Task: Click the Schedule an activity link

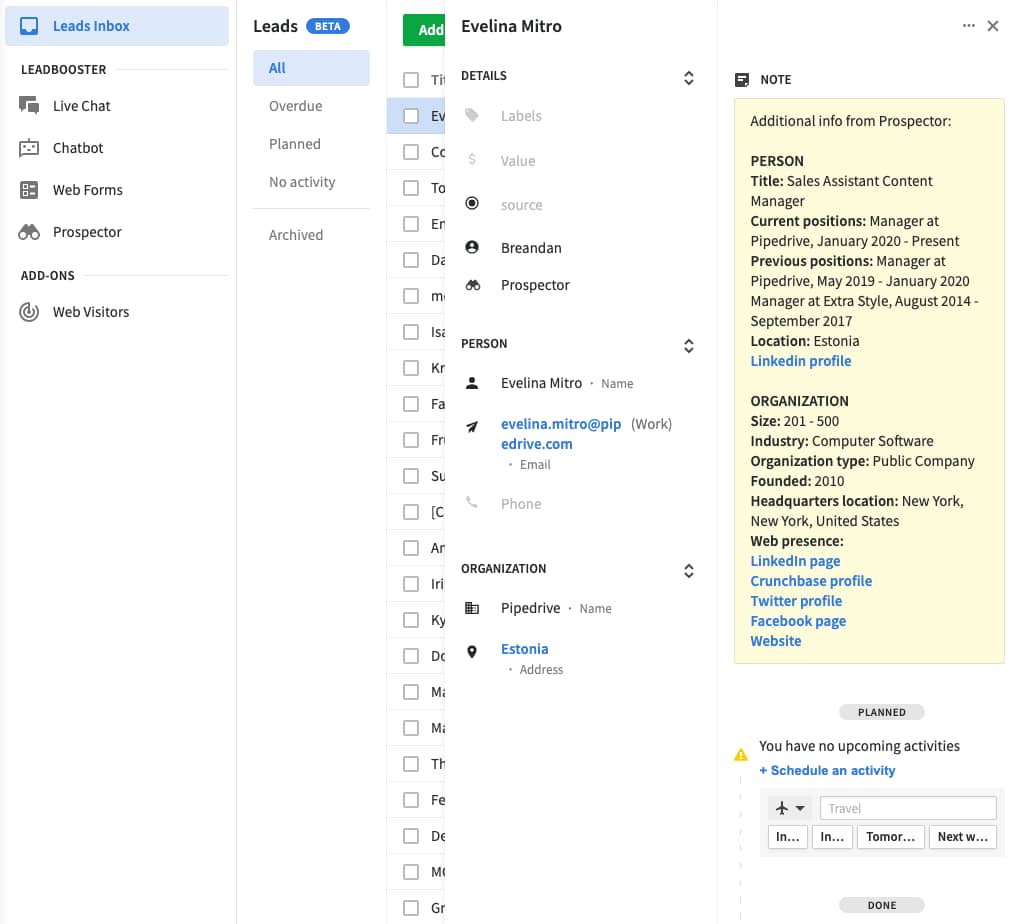Action: [827, 770]
